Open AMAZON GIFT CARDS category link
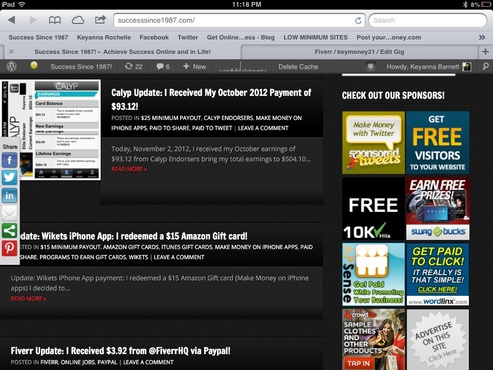The width and height of the screenshot is (493, 370). click(x=131, y=247)
